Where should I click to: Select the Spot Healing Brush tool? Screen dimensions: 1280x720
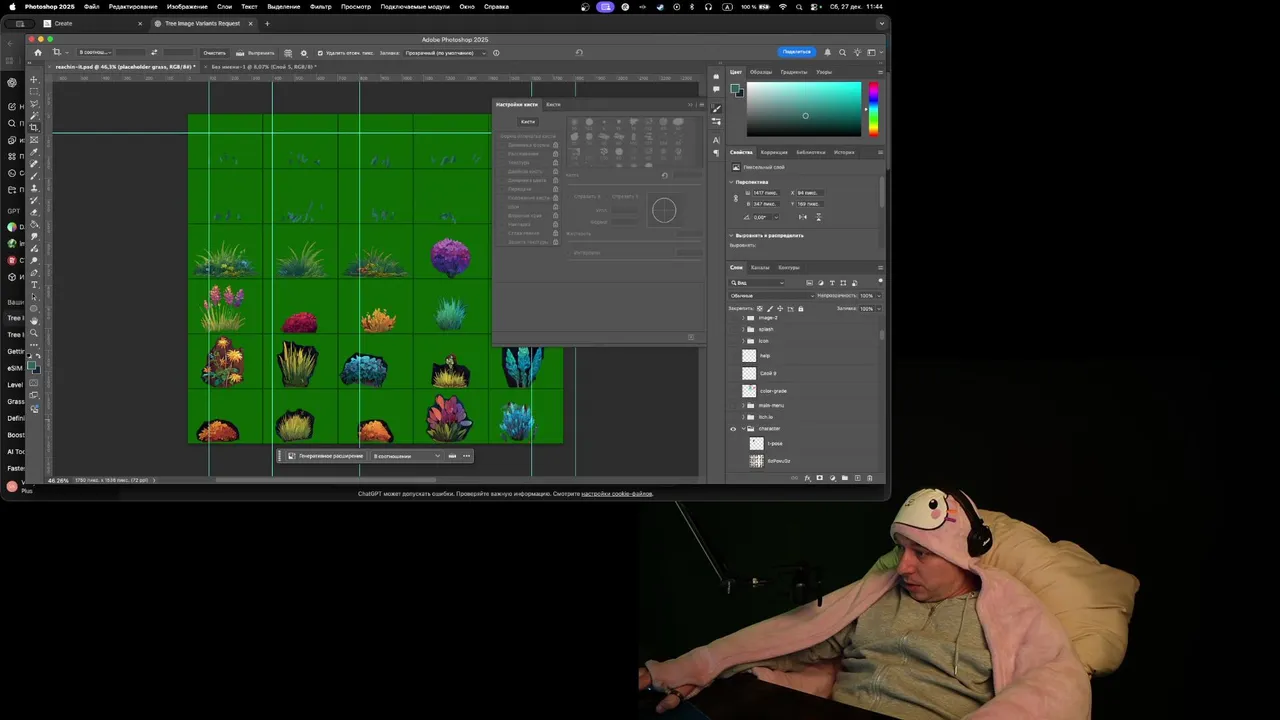point(34,163)
